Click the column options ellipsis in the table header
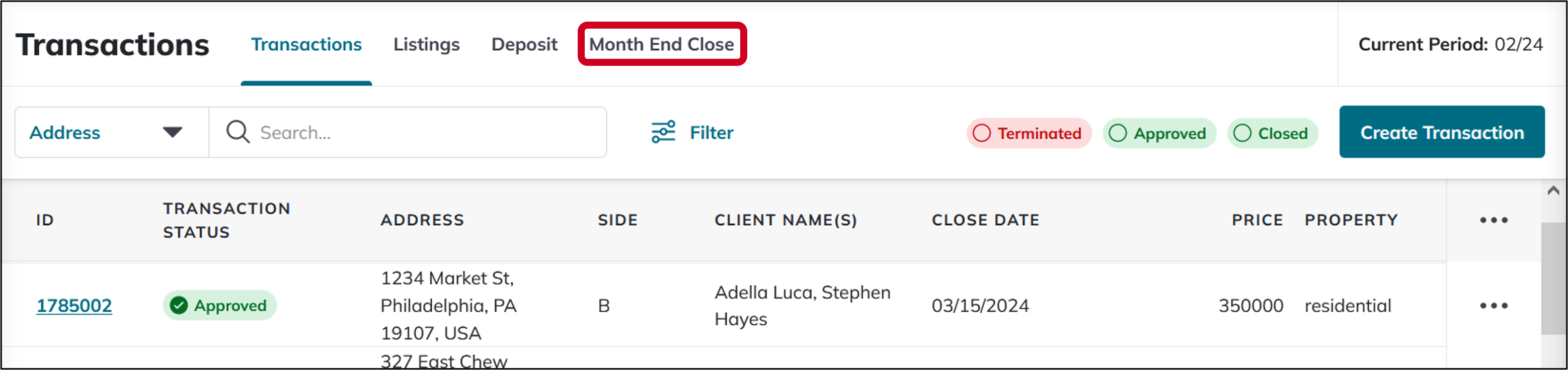1568x370 pixels. (1495, 220)
